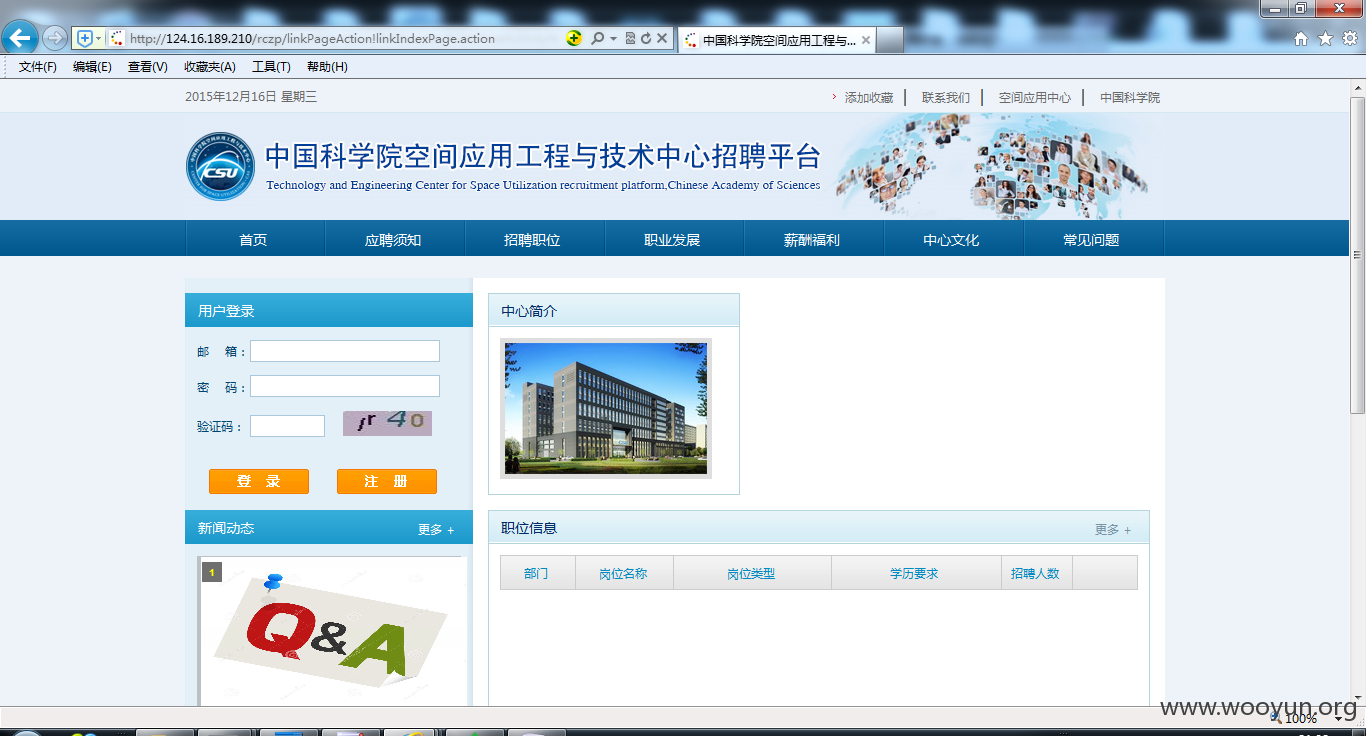
Task: Go back using the browser back arrow
Action: tap(20, 38)
